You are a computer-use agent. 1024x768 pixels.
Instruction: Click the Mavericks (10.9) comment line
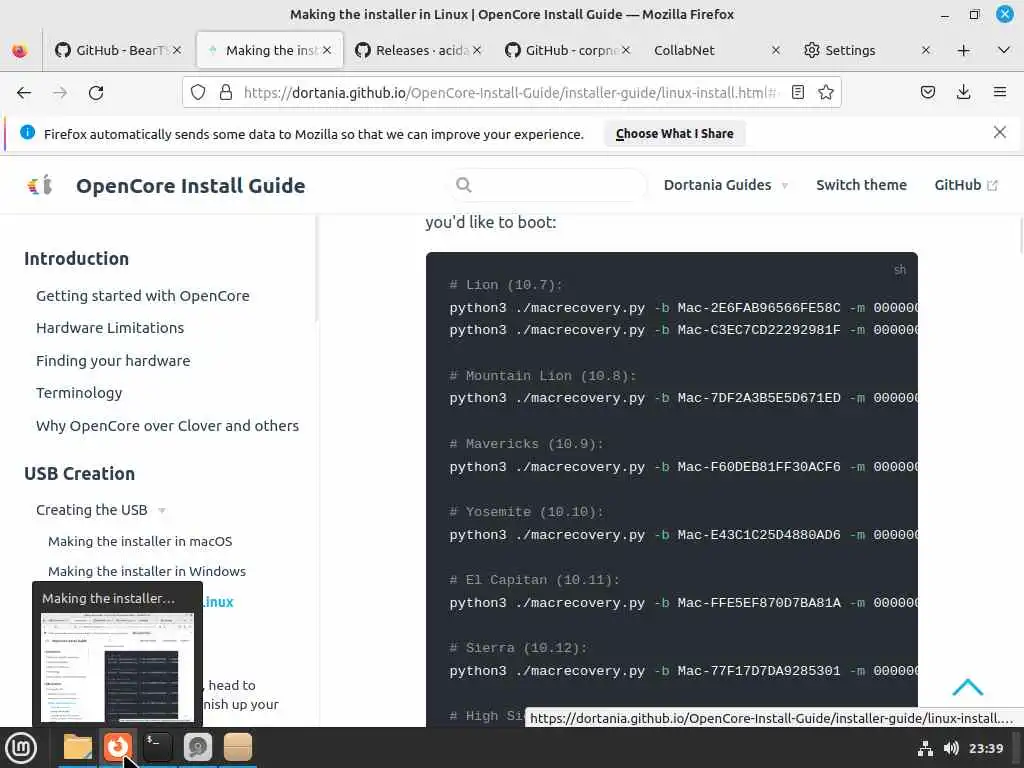point(526,444)
